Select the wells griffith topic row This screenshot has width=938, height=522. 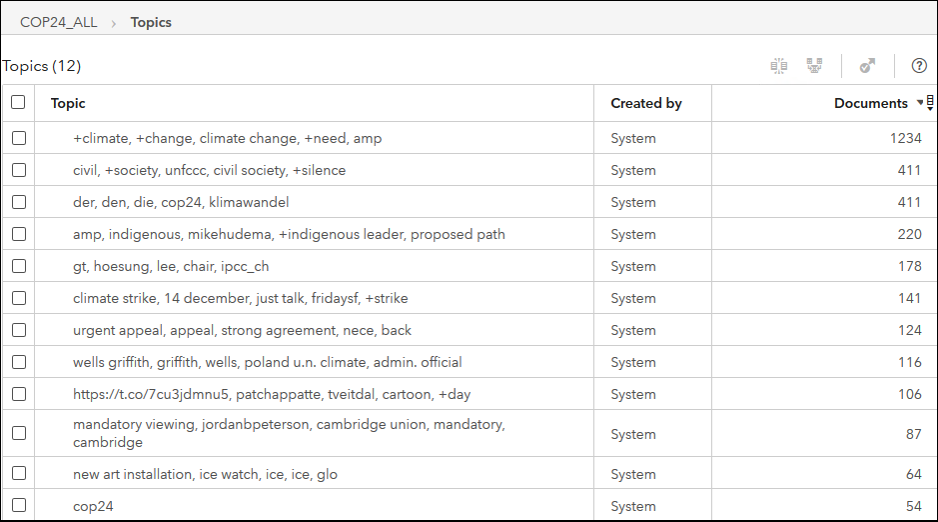[267, 363]
